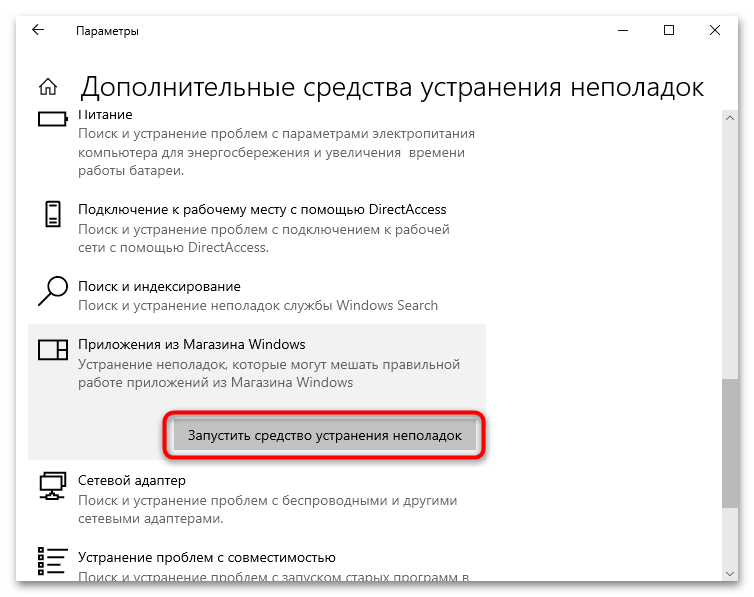Click DirectAccess description text

pos(264,238)
